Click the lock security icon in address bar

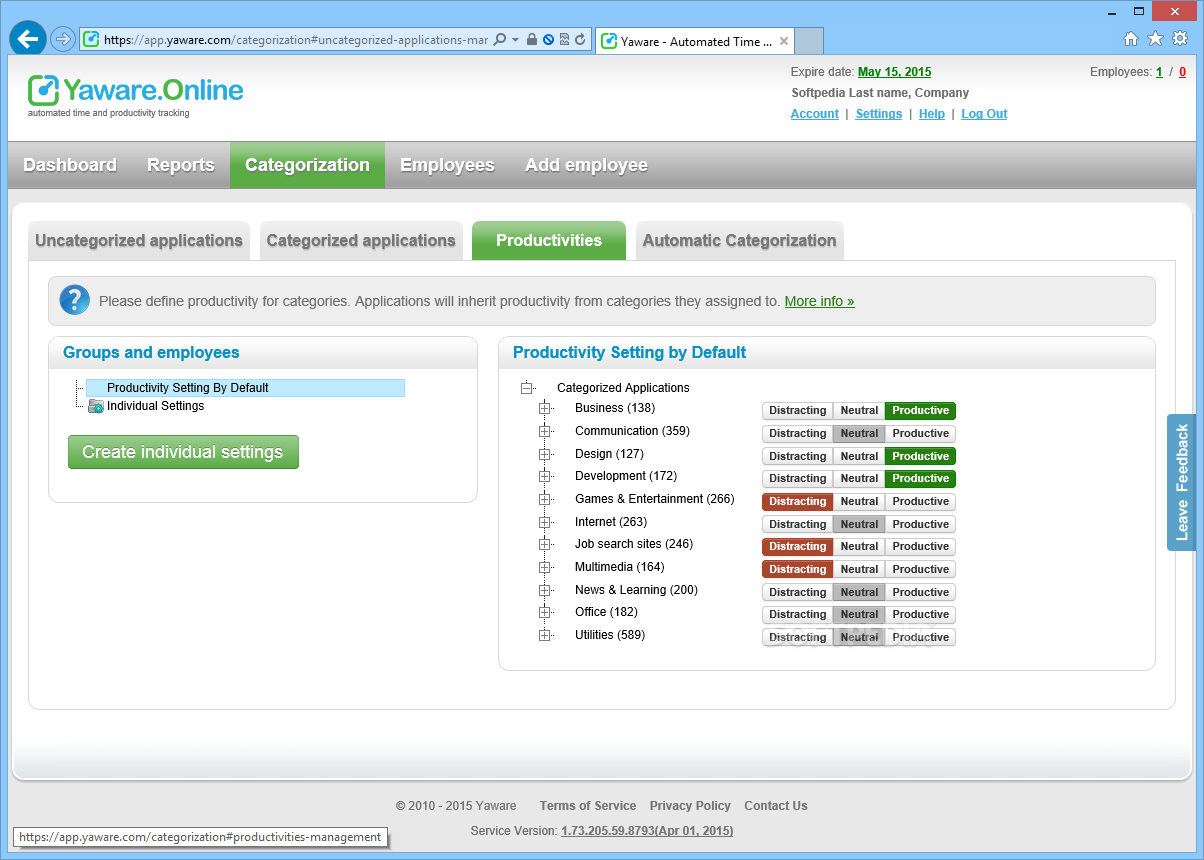[532, 40]
